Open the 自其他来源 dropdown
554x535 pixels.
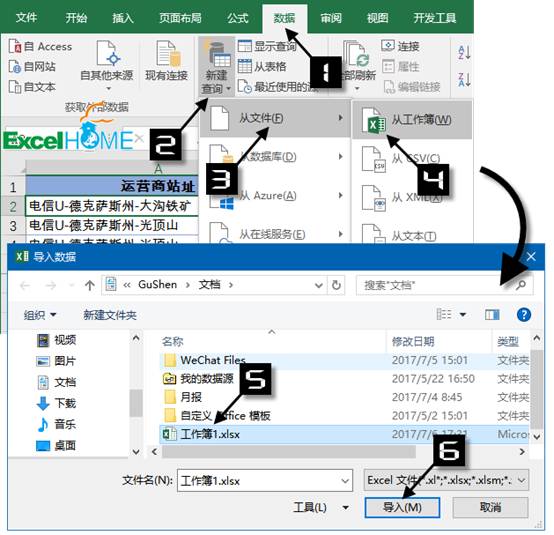pos(107,65)
